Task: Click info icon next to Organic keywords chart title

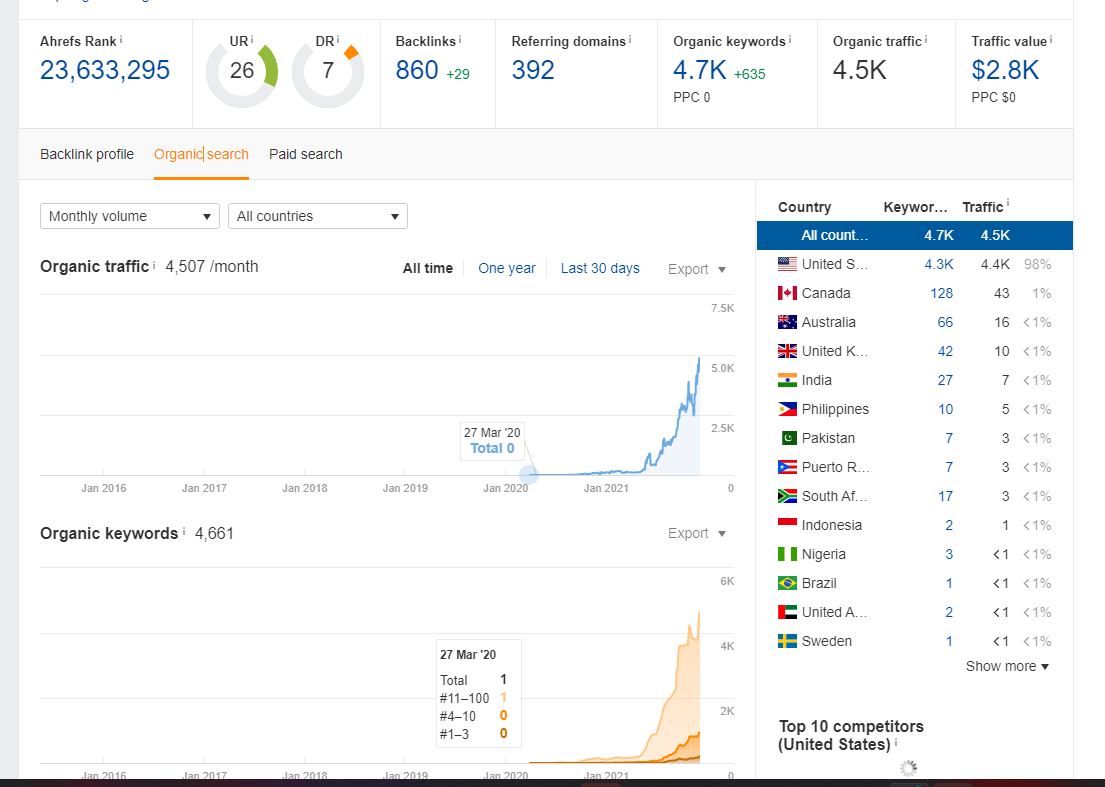Action: click(x=184, y=531)
